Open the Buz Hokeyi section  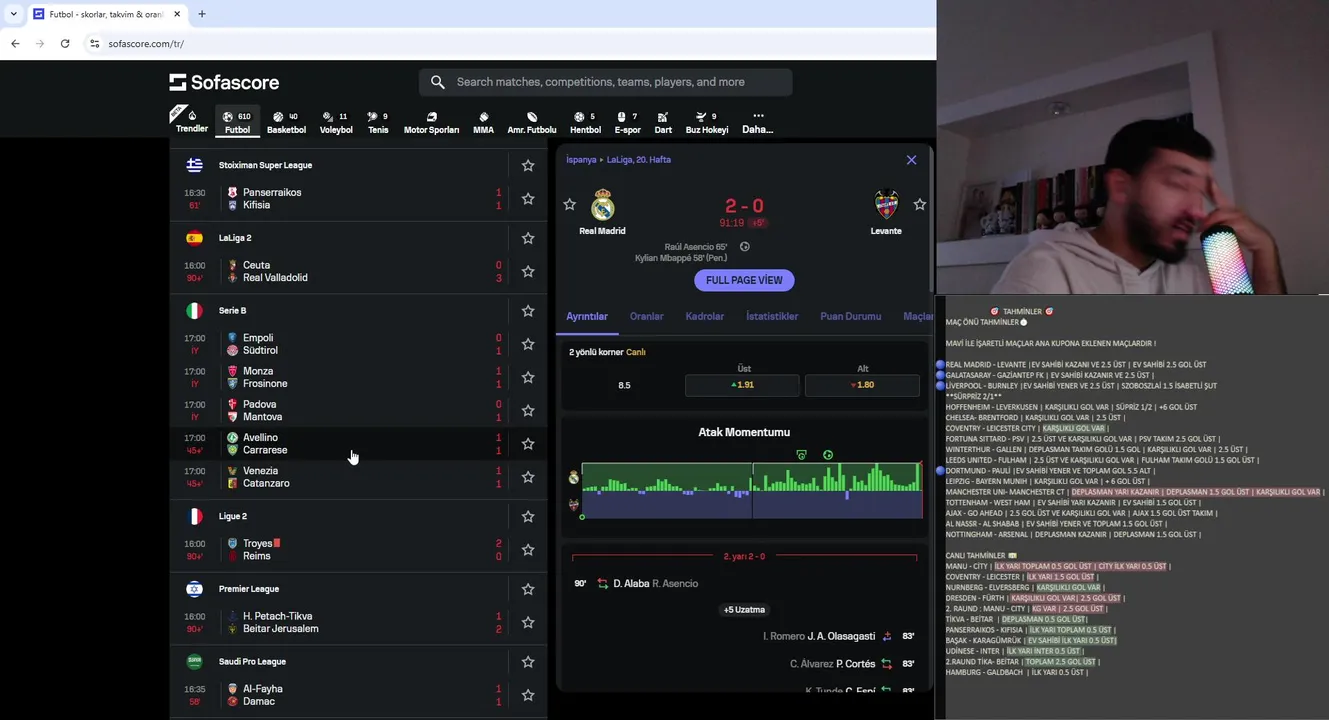pos(707,122)
